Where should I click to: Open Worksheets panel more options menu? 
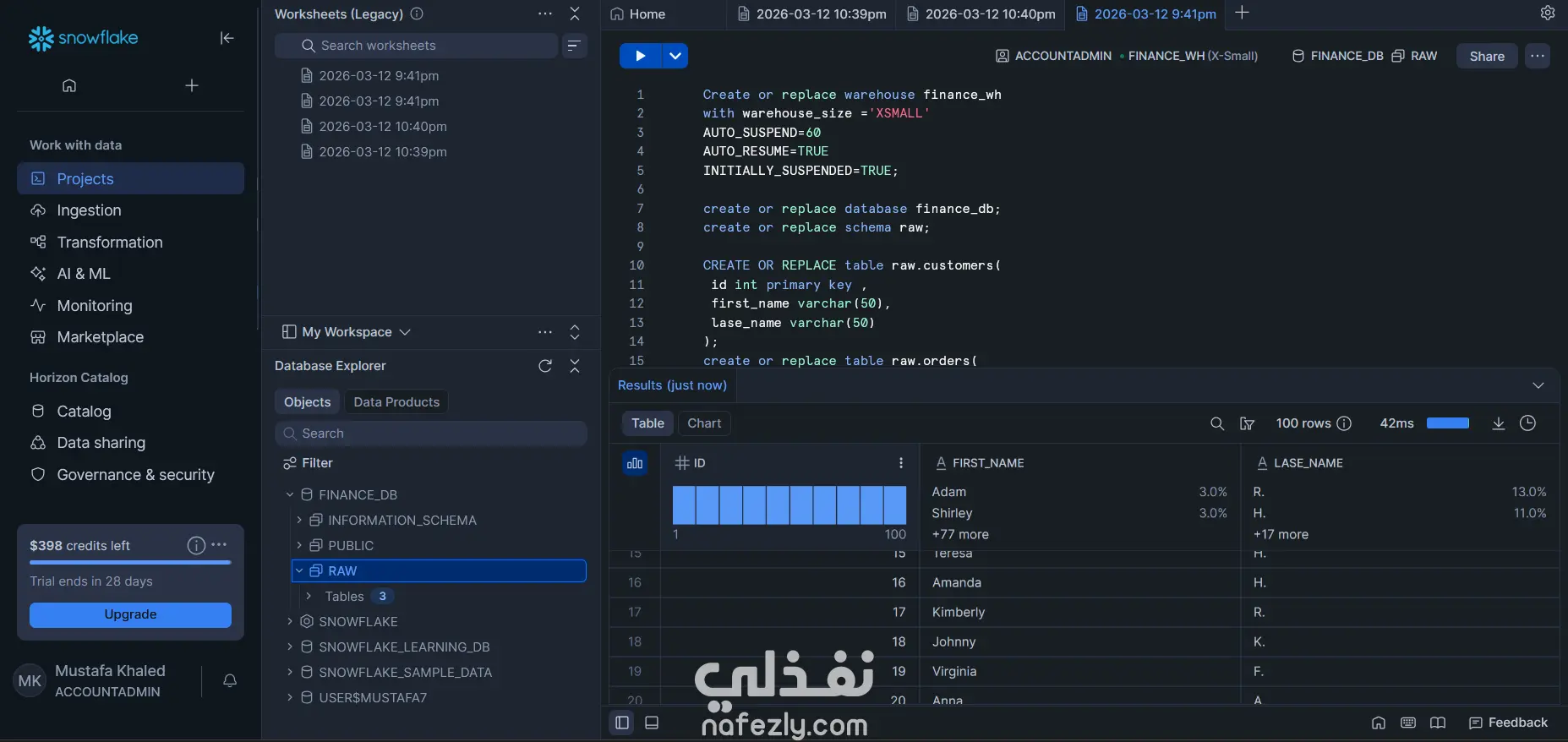(x=545, y=14)
